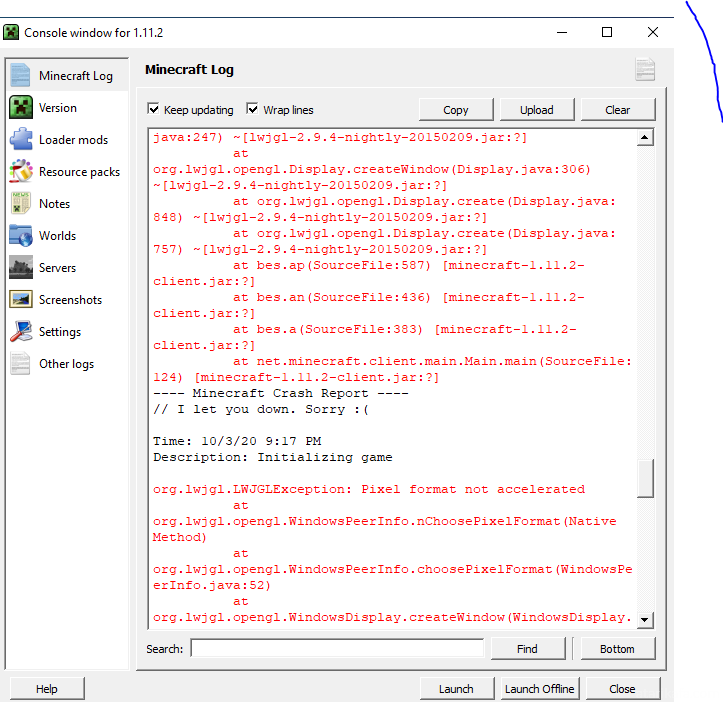The image size is (723, 702).
Task: Upload the log with Upload button
Action: (x=537, y=110)
